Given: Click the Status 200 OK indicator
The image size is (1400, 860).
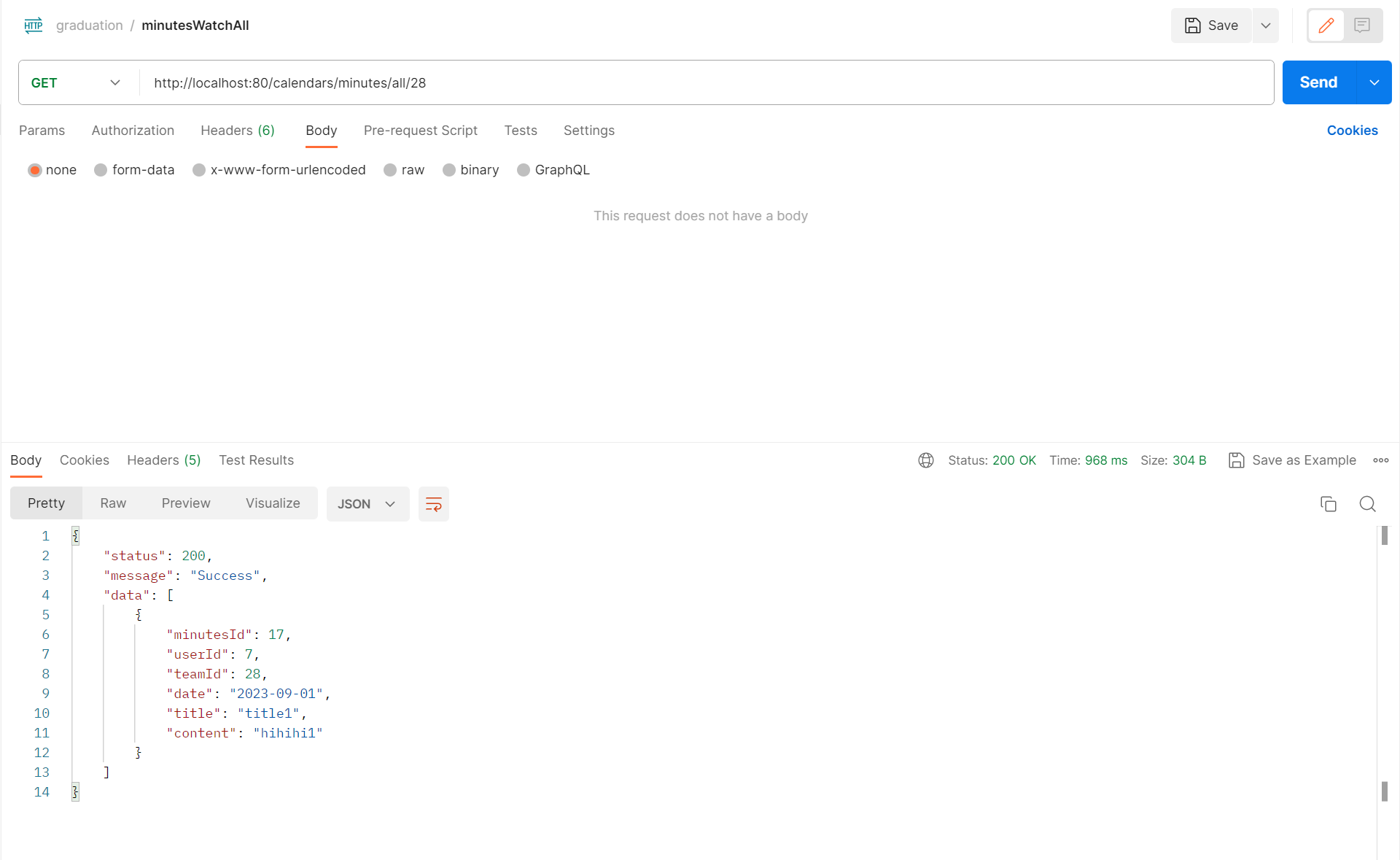Looking at the screenshot, I should point(992,460).
